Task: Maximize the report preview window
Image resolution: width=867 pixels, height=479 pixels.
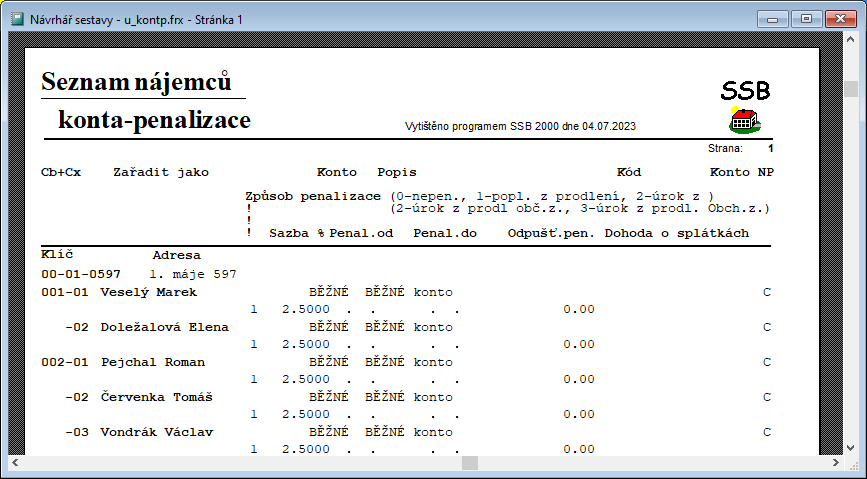Action: pyautogui.click(x=805, y=18)
